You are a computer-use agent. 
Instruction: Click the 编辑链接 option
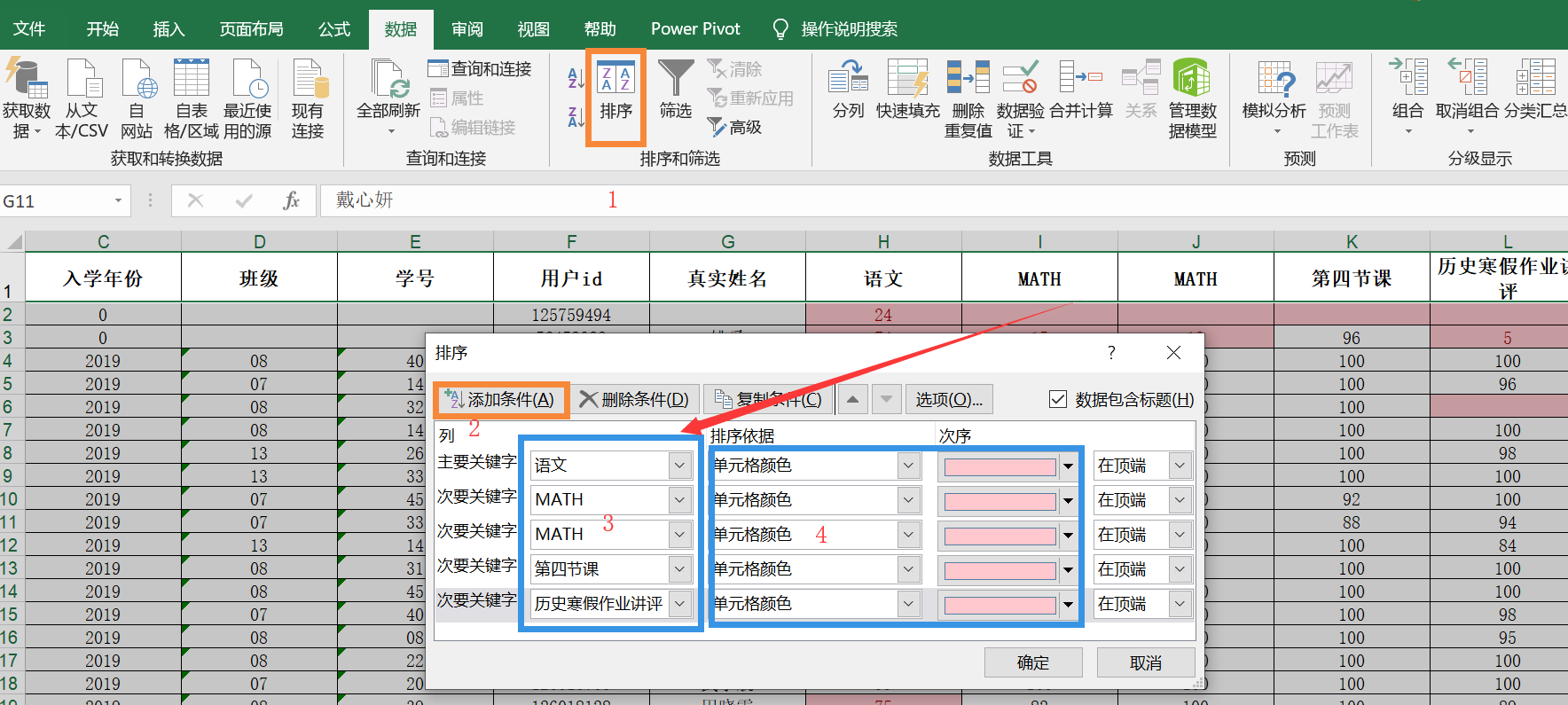[x=473, y=128]
